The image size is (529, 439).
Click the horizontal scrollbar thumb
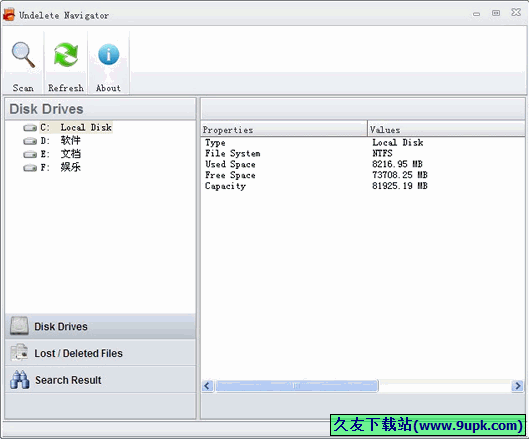tap(297, 385)
